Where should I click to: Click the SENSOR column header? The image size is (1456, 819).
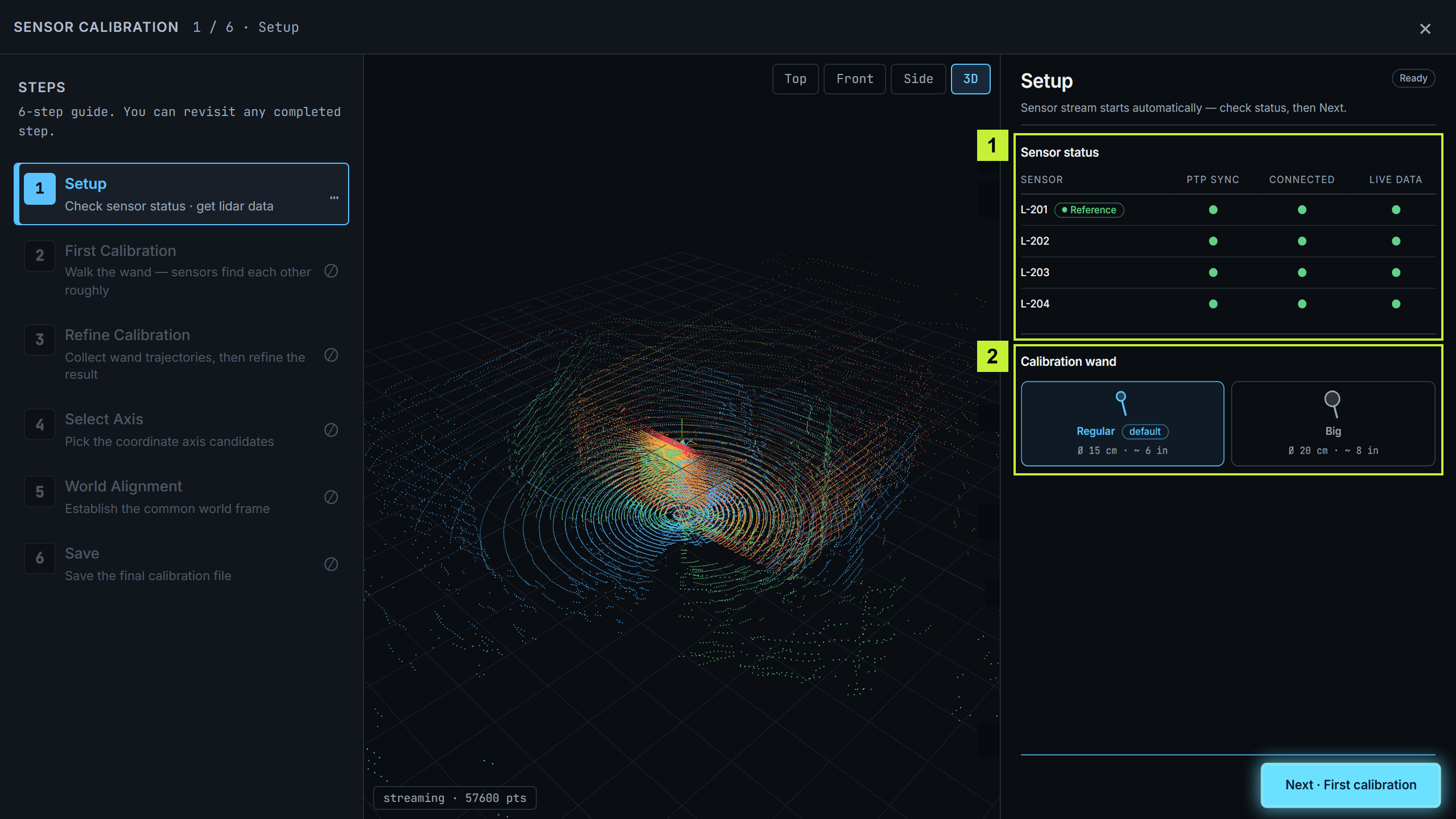coord(1041,180)
